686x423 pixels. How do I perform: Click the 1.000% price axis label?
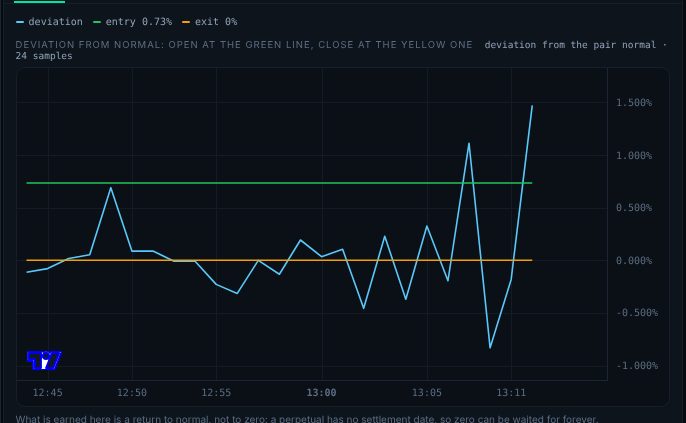[634, 156]
